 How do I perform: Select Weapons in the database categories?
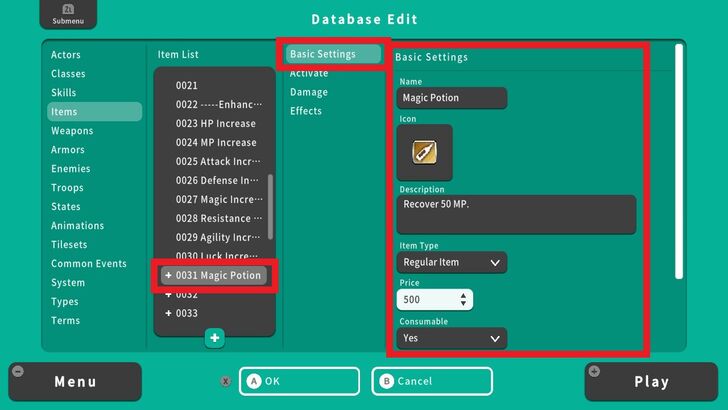(72, 131)
